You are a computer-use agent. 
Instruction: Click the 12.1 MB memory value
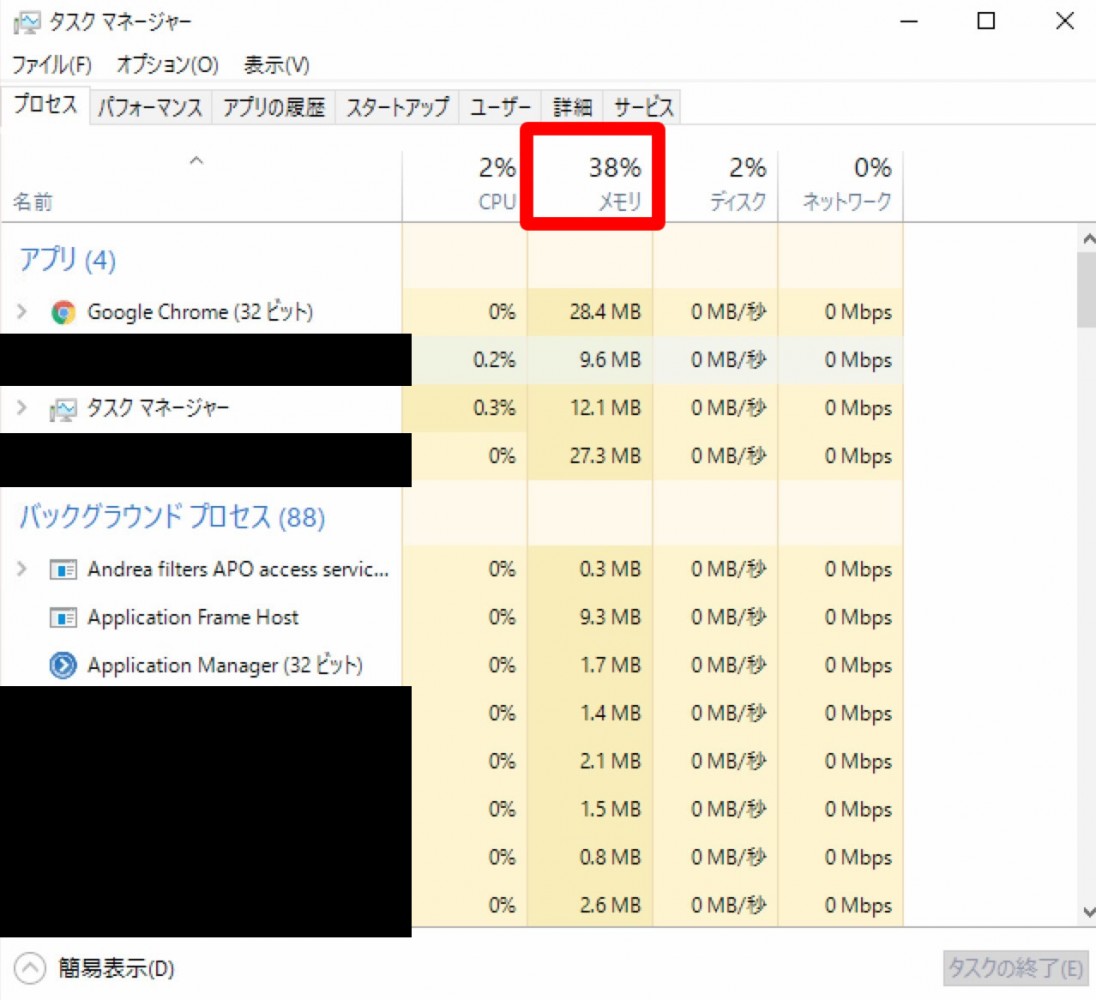pyautogui.click(x=605, y=408)
